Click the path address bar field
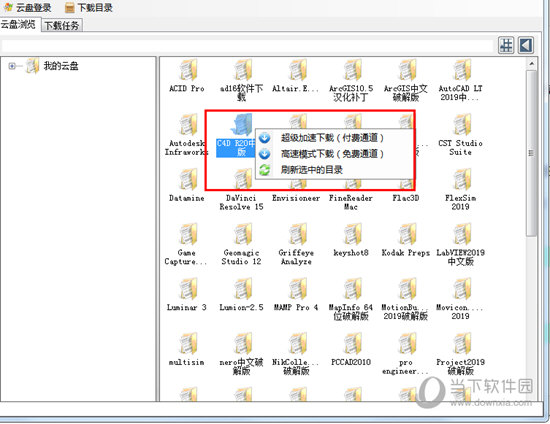Screen dimensions: 550x424 [x=247, y=46]
